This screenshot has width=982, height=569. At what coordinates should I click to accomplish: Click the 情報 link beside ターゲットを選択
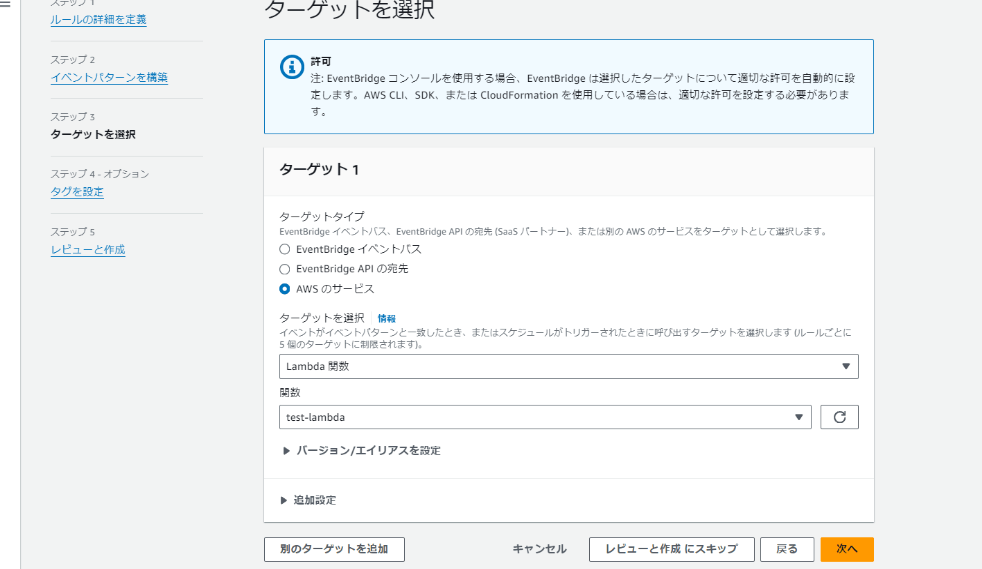tap(386, 319)
